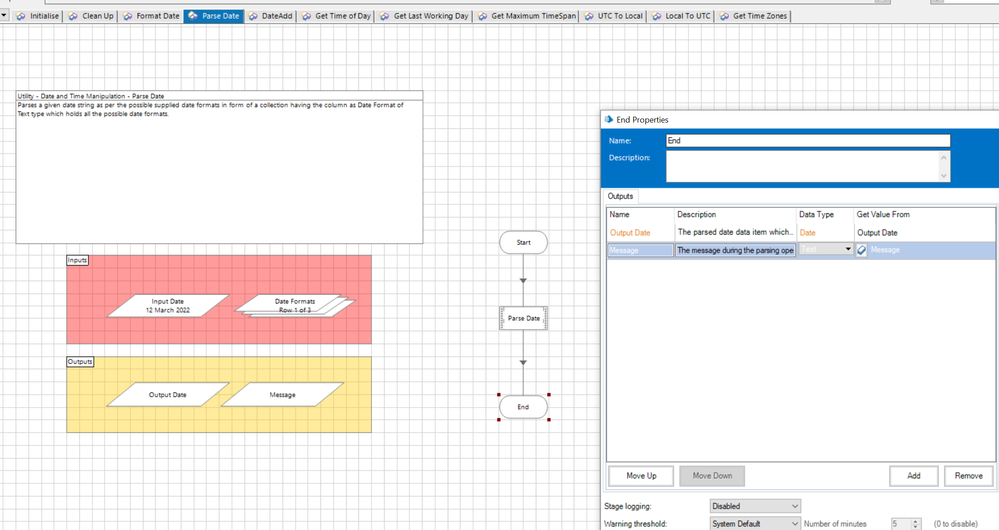This screenshot has width=999, height=530.
Task: Select the Parse Date action stage
Action: click(x=523, y=318)
